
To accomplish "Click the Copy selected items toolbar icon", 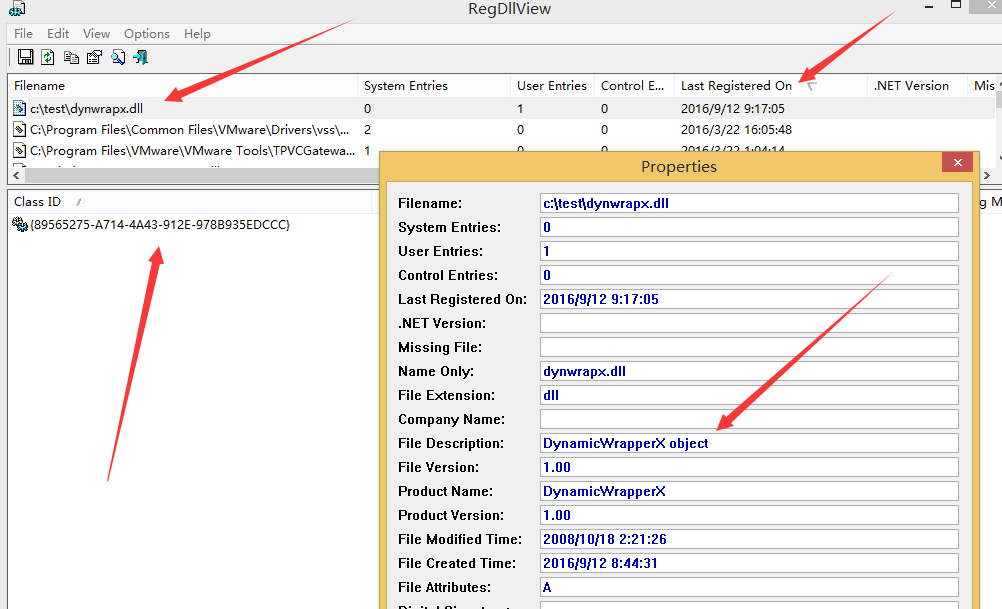I will (71, 58).
